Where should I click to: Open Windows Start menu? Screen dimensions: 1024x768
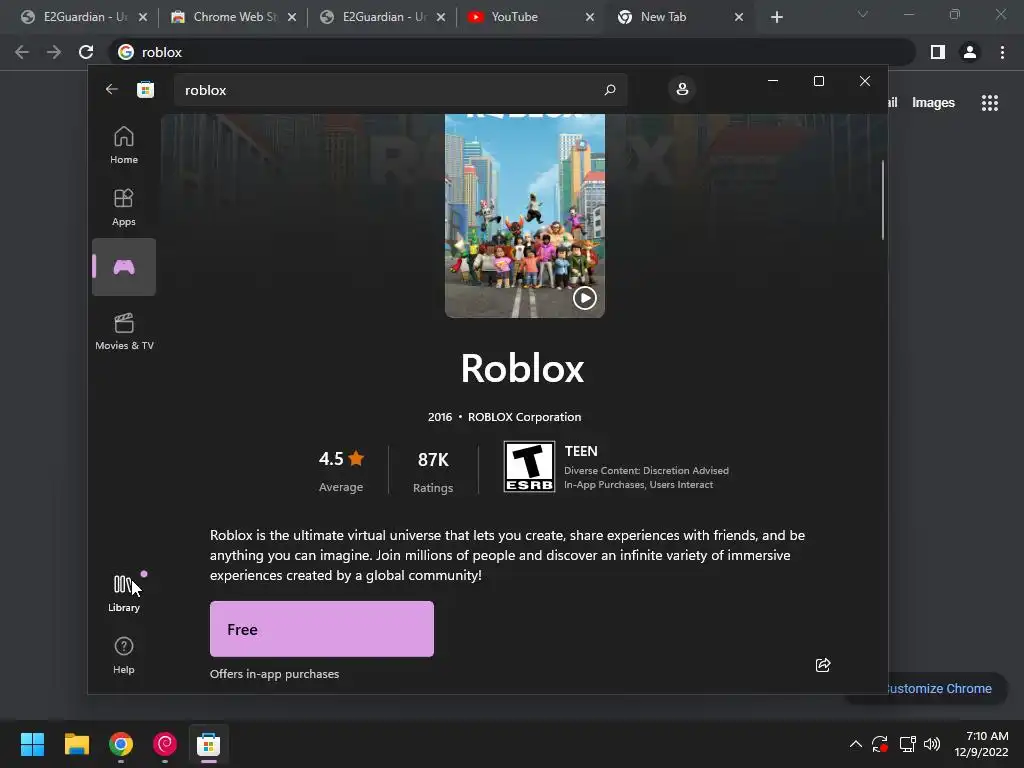click(32, 744)
